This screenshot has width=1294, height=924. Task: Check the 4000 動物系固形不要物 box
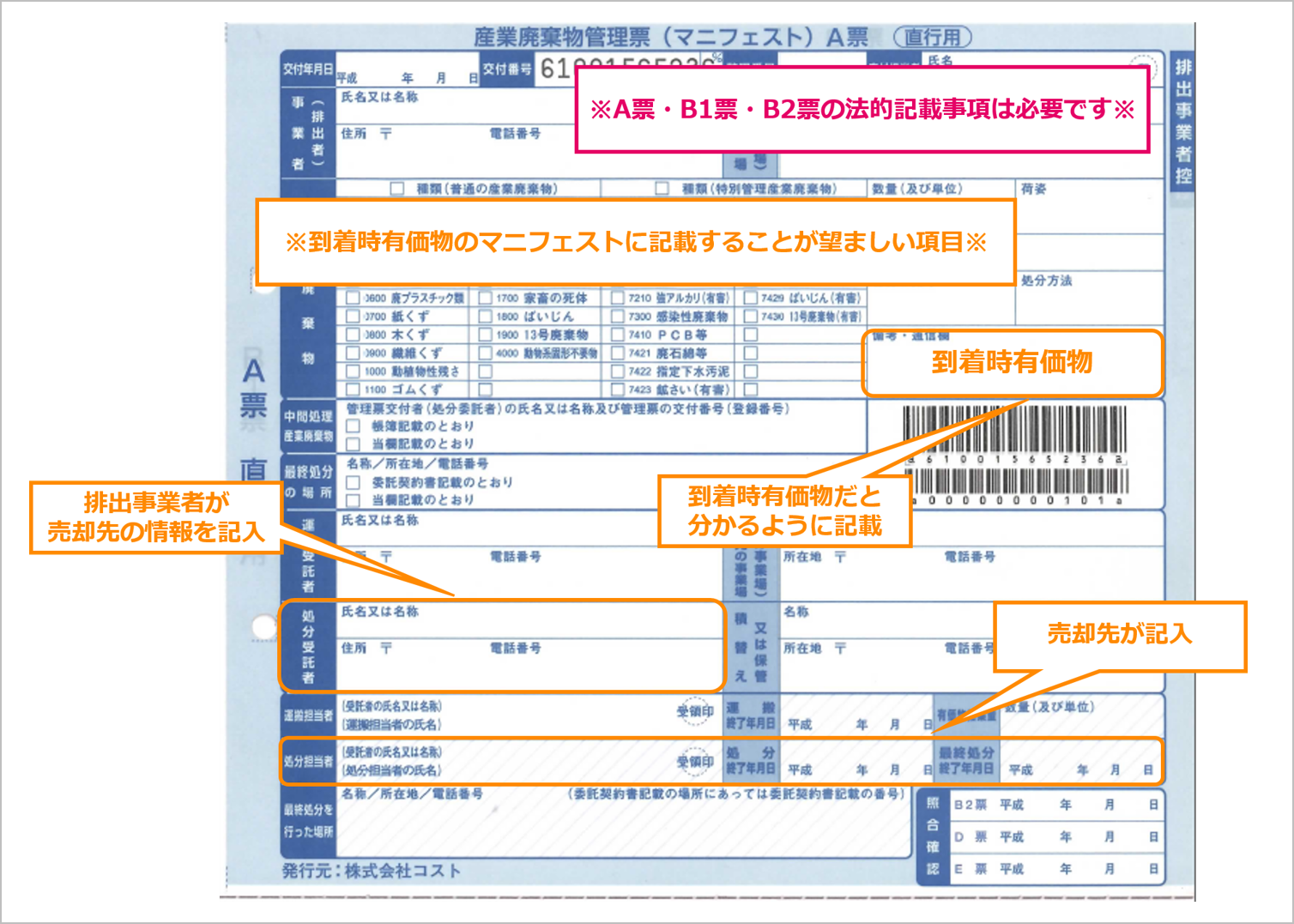click(x=486, y=353)
